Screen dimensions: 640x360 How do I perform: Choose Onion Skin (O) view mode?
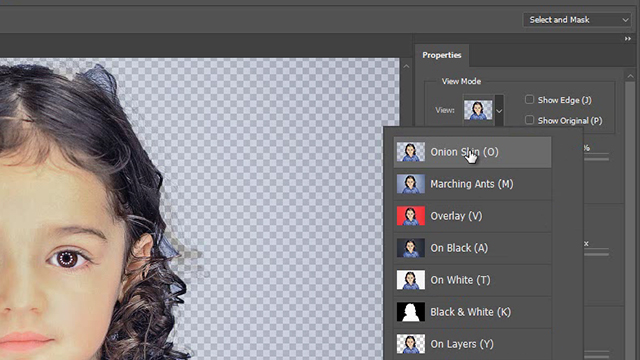(x=472, y=152)
